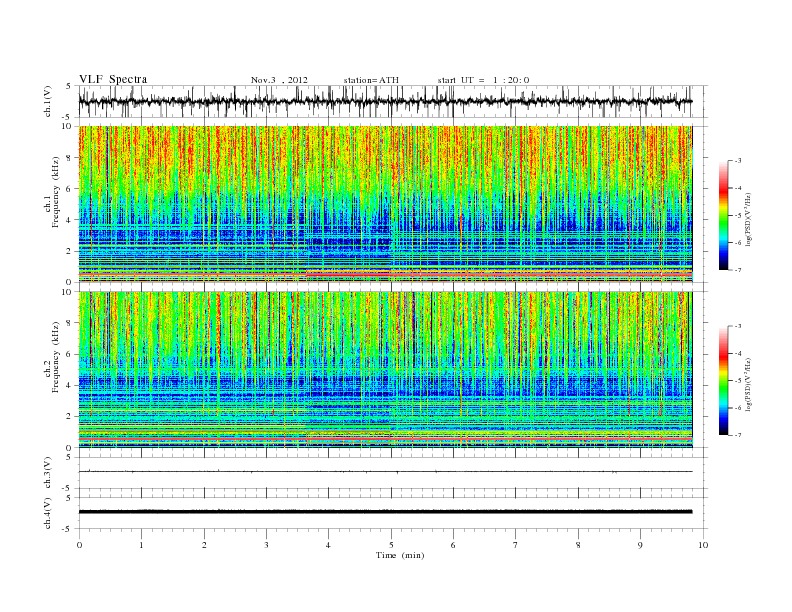Click the "ch.4(V)" axis label

tap(48, 513)
